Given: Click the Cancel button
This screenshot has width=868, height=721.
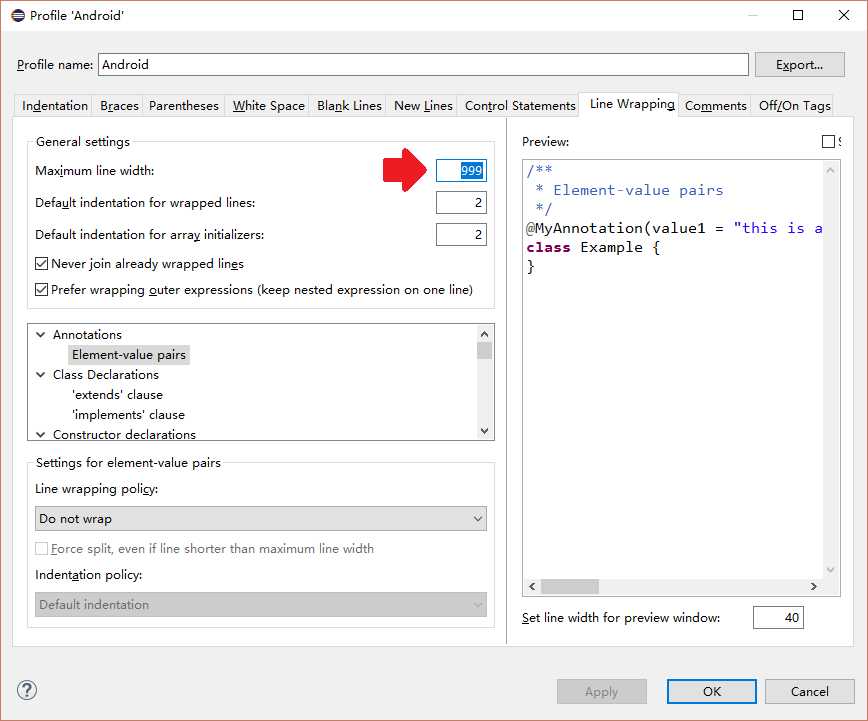Looking at the screenshot, I should pos(810,692).
